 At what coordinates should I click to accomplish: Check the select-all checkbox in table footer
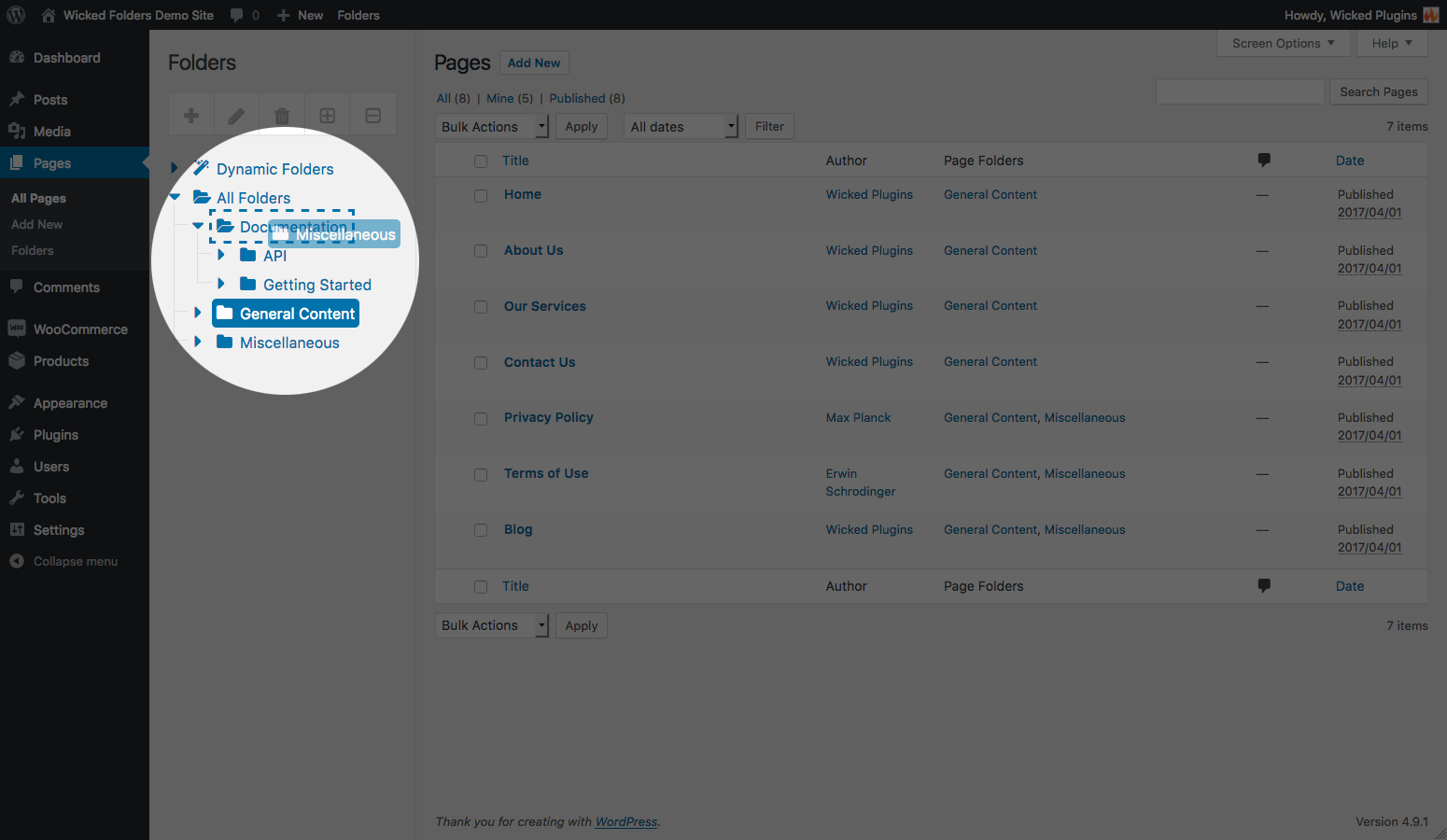pyautogui.click(x=481, y=587)
